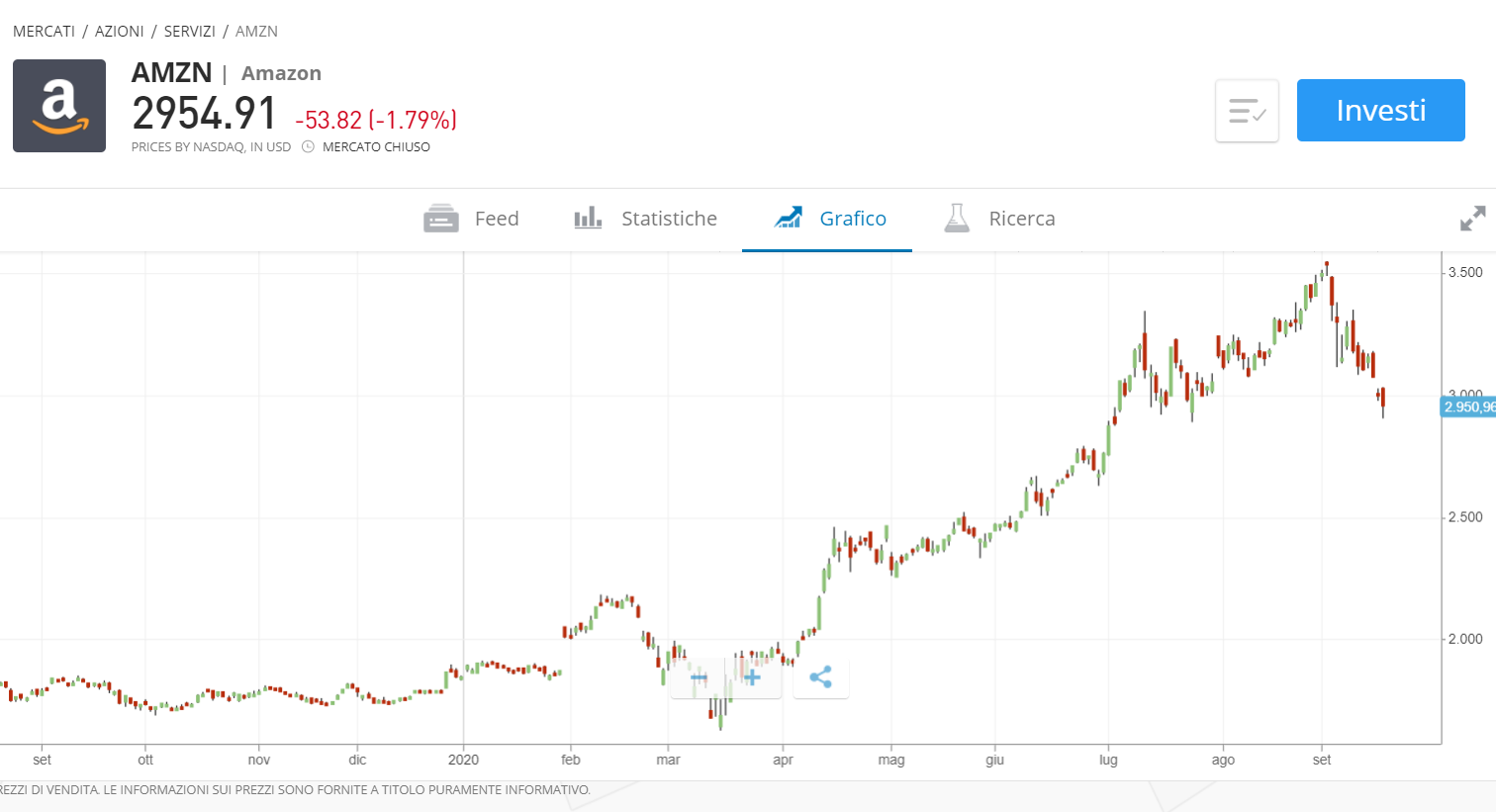The height and width of the screenshot is (812, 1496).
Task: Click the flask icon beside Ricerca
Action: tap(957, 218)
